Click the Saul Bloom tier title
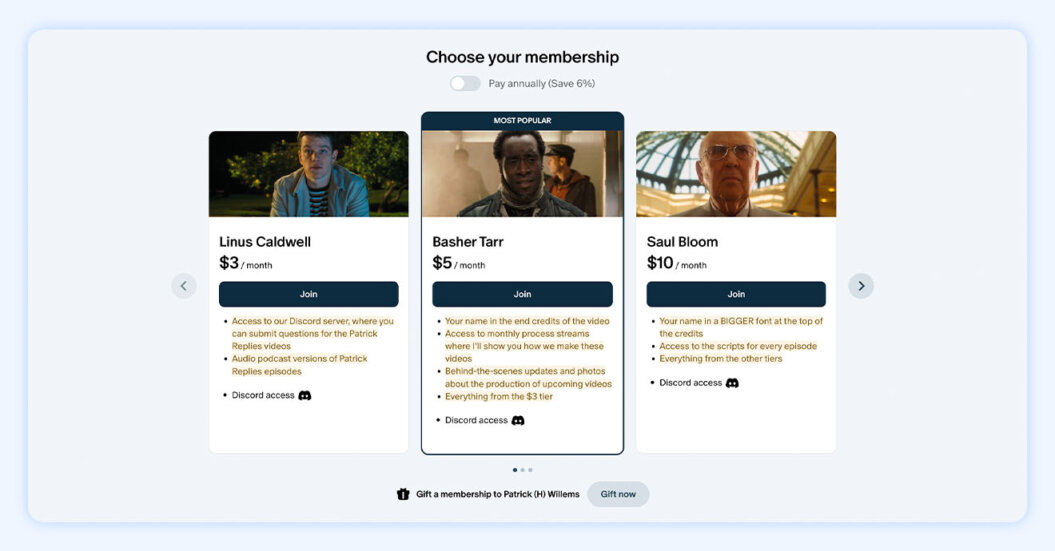1055x551 pixels. coord(682,242)
